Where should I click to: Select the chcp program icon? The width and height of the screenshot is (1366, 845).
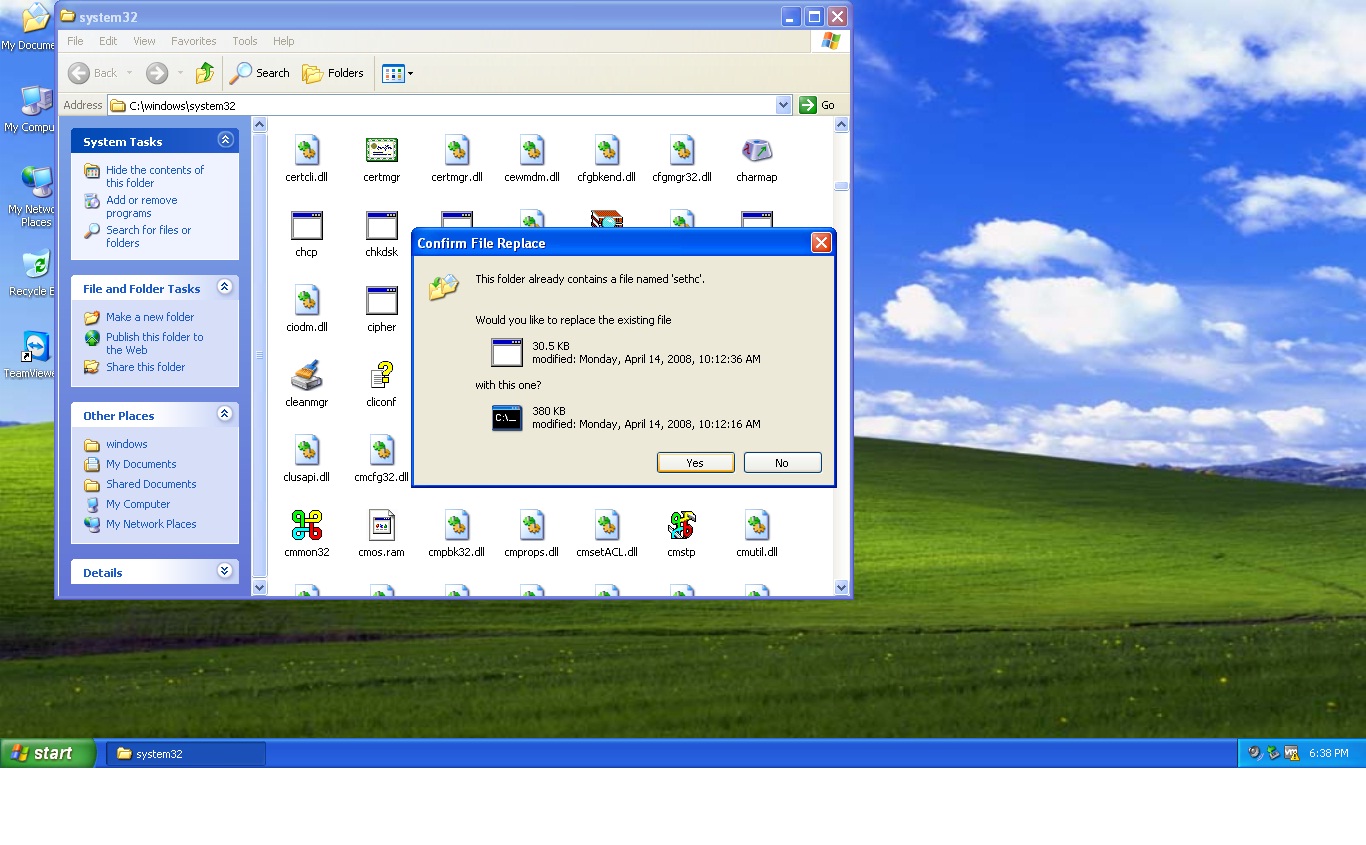306,226
